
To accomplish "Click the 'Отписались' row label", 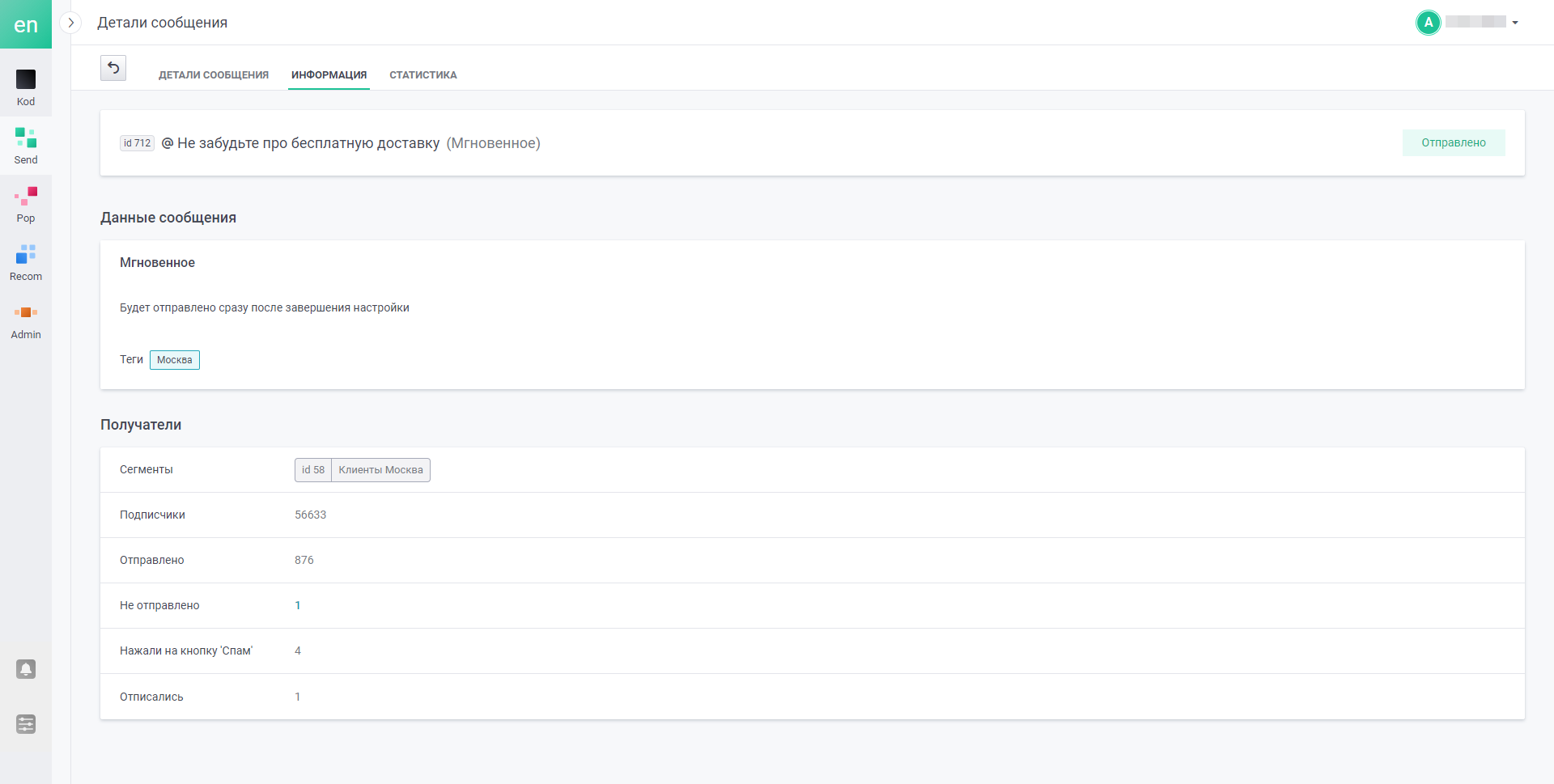I will 151,697.
